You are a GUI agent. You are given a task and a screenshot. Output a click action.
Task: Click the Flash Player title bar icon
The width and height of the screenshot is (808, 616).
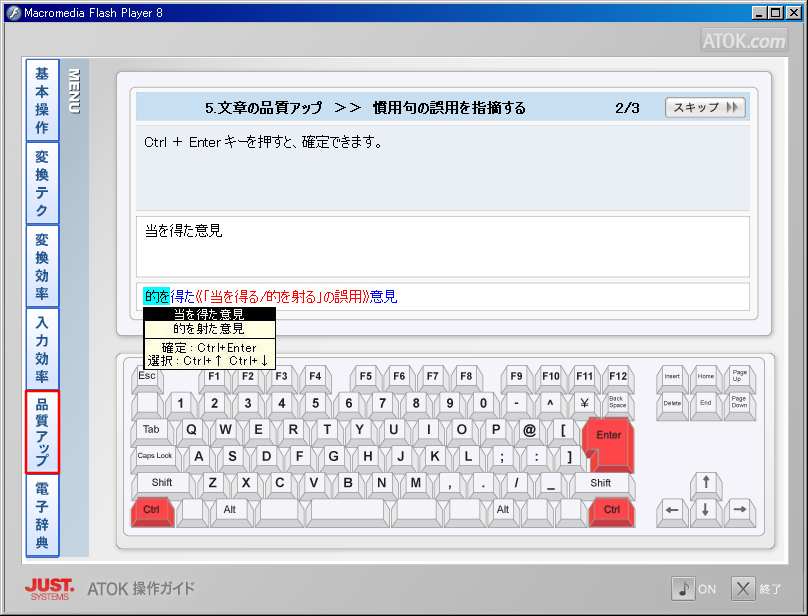[14, 13]
